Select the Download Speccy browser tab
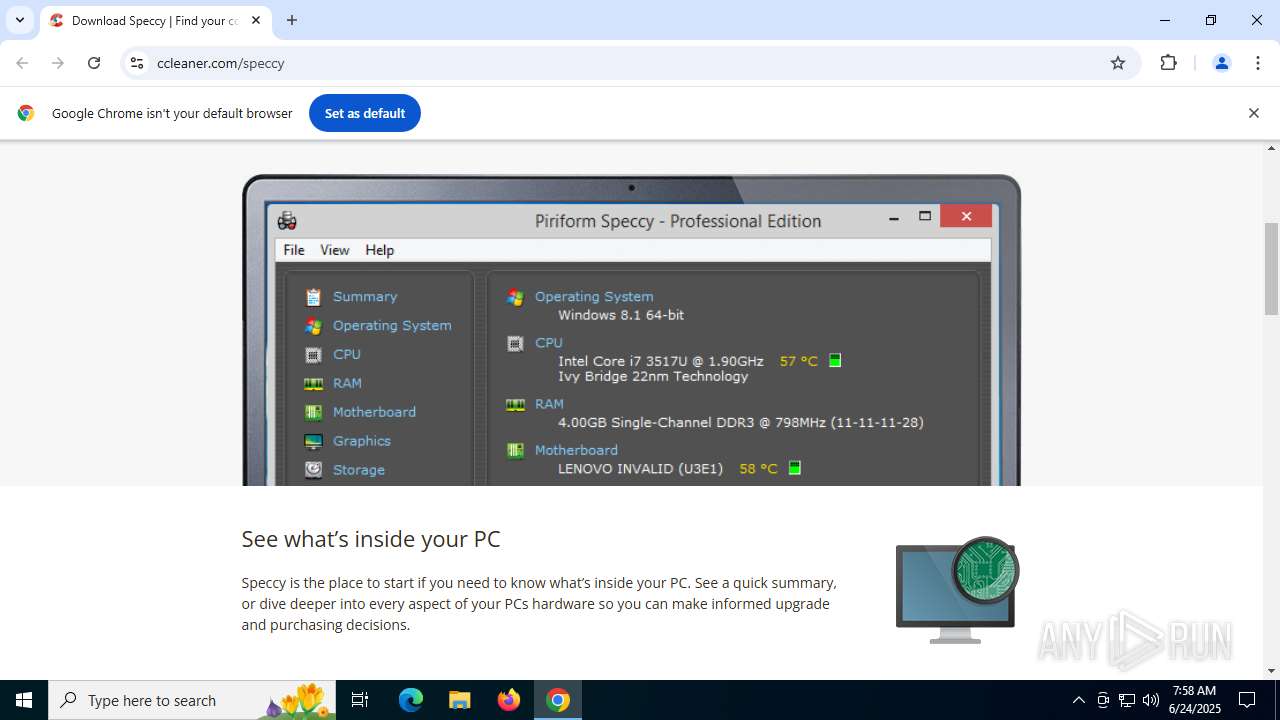 pyautogui.click(x=156, y=20)
